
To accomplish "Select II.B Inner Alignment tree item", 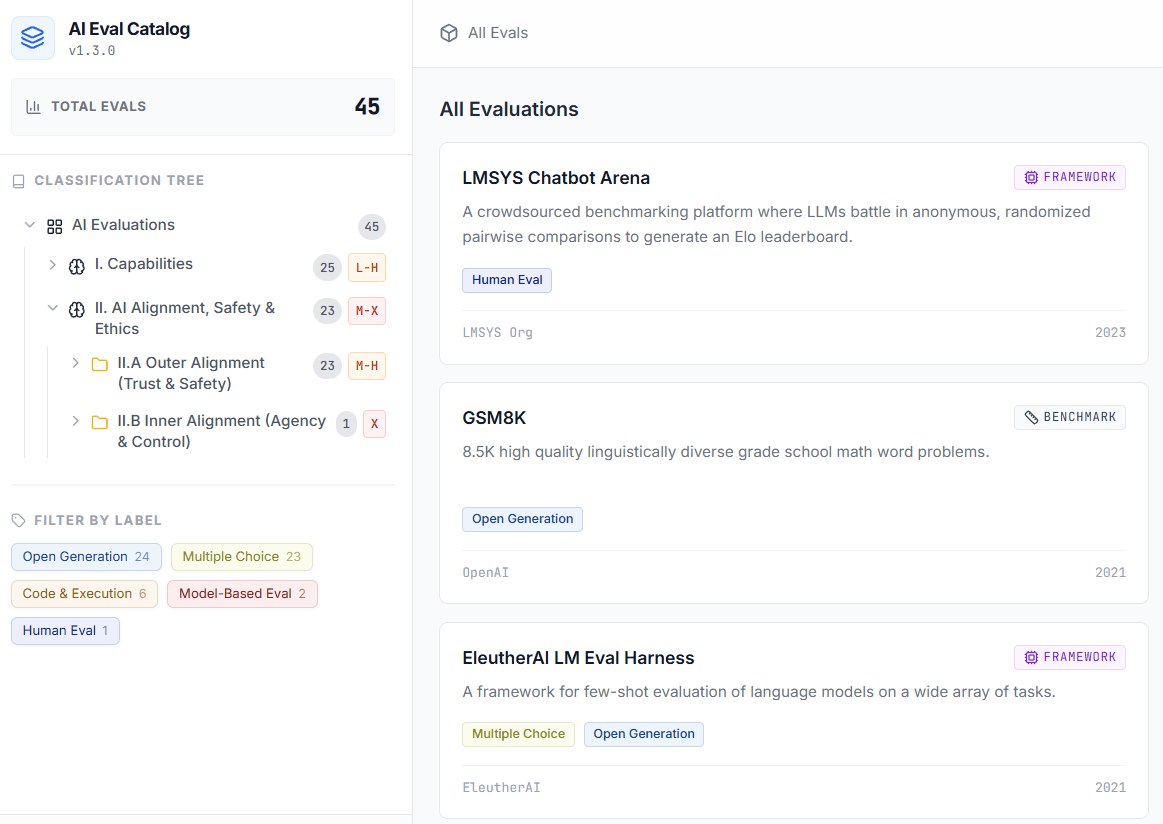I will [221, 431].
